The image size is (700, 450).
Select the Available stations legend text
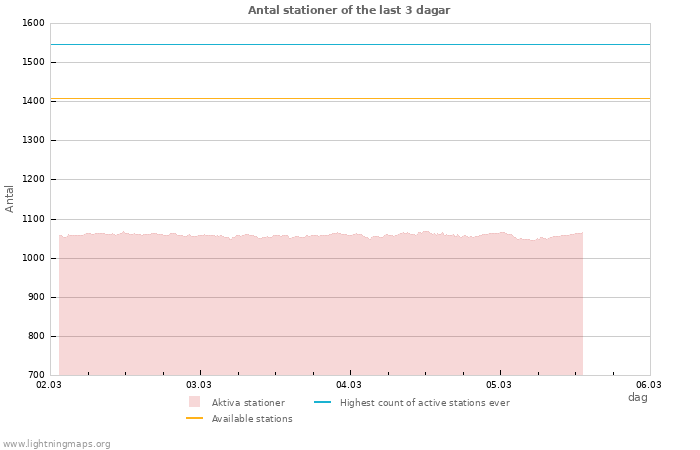252,419
